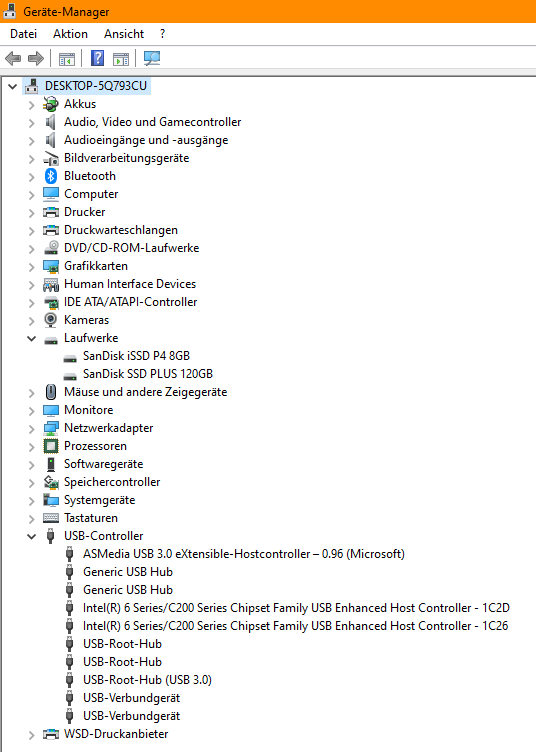Viewport: 536px width, 752px height.
Task: Click the Back arrow toolbar icon
Action: 13,59
